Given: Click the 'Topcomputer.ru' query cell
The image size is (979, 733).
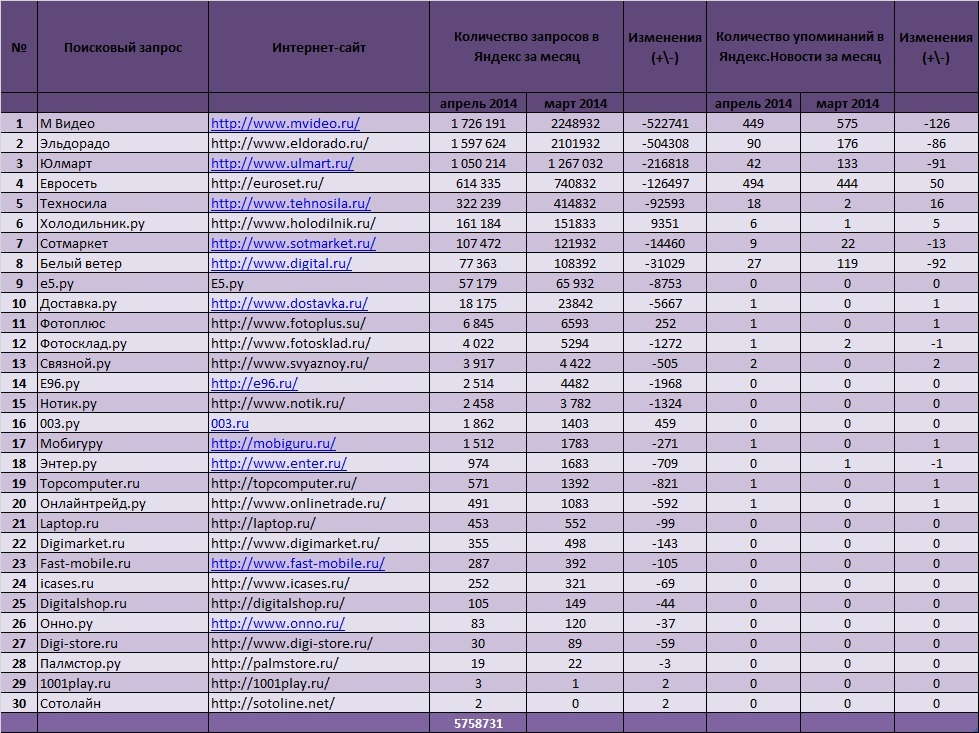Looking at the screenshot, I should click(123, 483).
